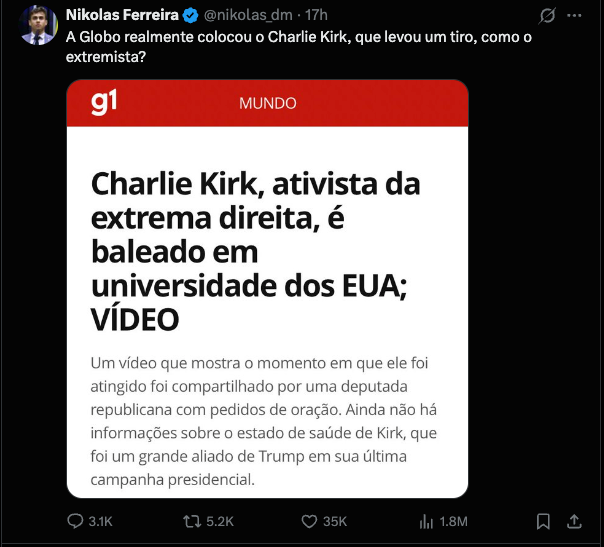The image size is (604, 547).
Task: Open the g1 article image
Action: tap(267, 289)
